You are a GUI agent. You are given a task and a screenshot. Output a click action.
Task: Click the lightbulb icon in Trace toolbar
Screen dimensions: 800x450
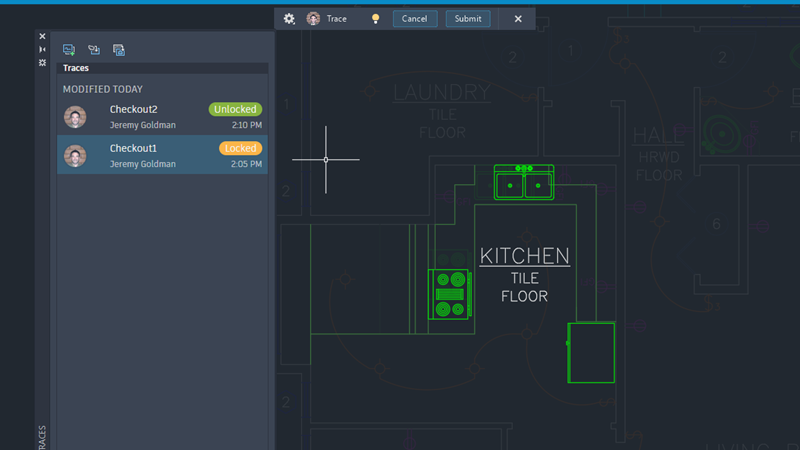click(376, 19)
